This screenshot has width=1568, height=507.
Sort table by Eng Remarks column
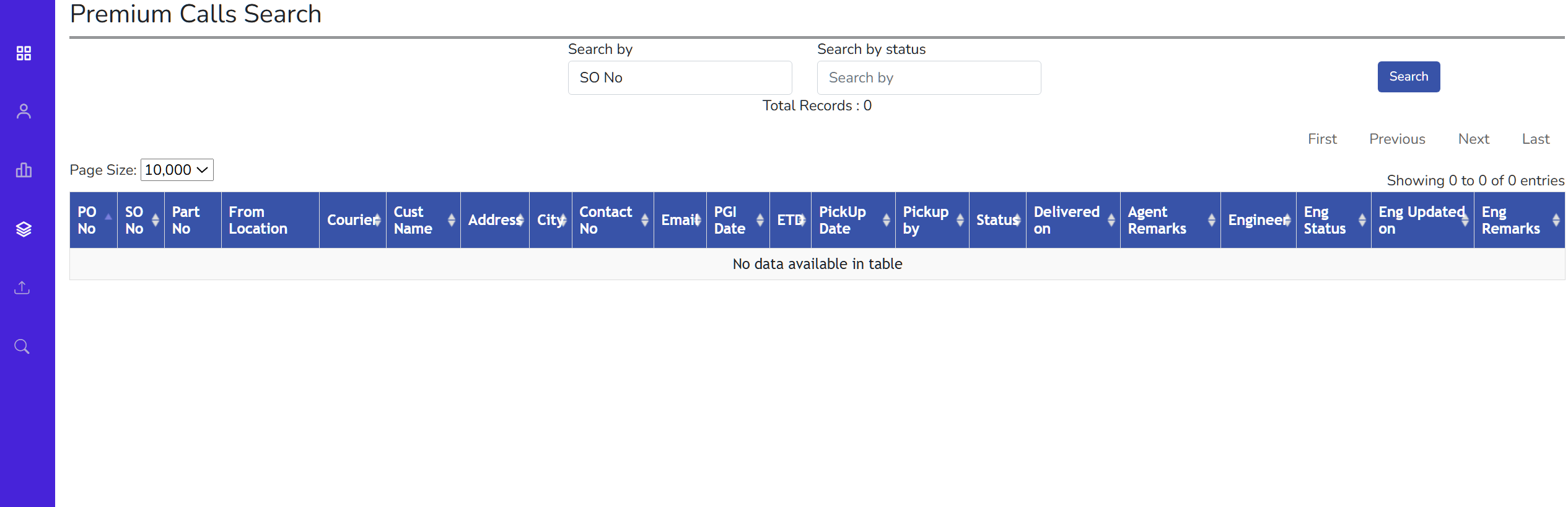(x=1520, y=220)
